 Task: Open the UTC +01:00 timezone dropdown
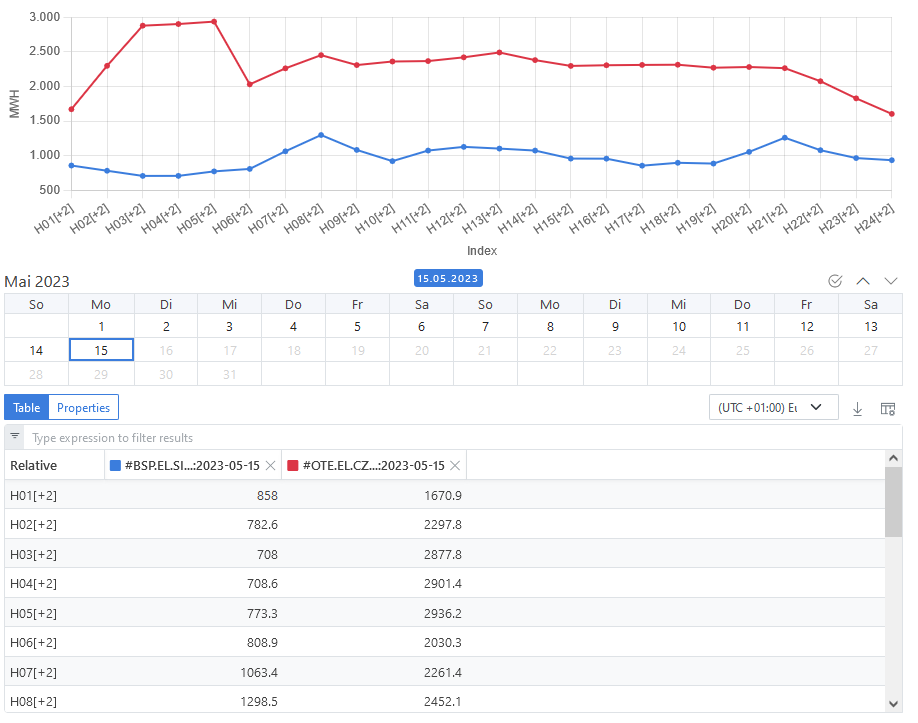point(772,407)
